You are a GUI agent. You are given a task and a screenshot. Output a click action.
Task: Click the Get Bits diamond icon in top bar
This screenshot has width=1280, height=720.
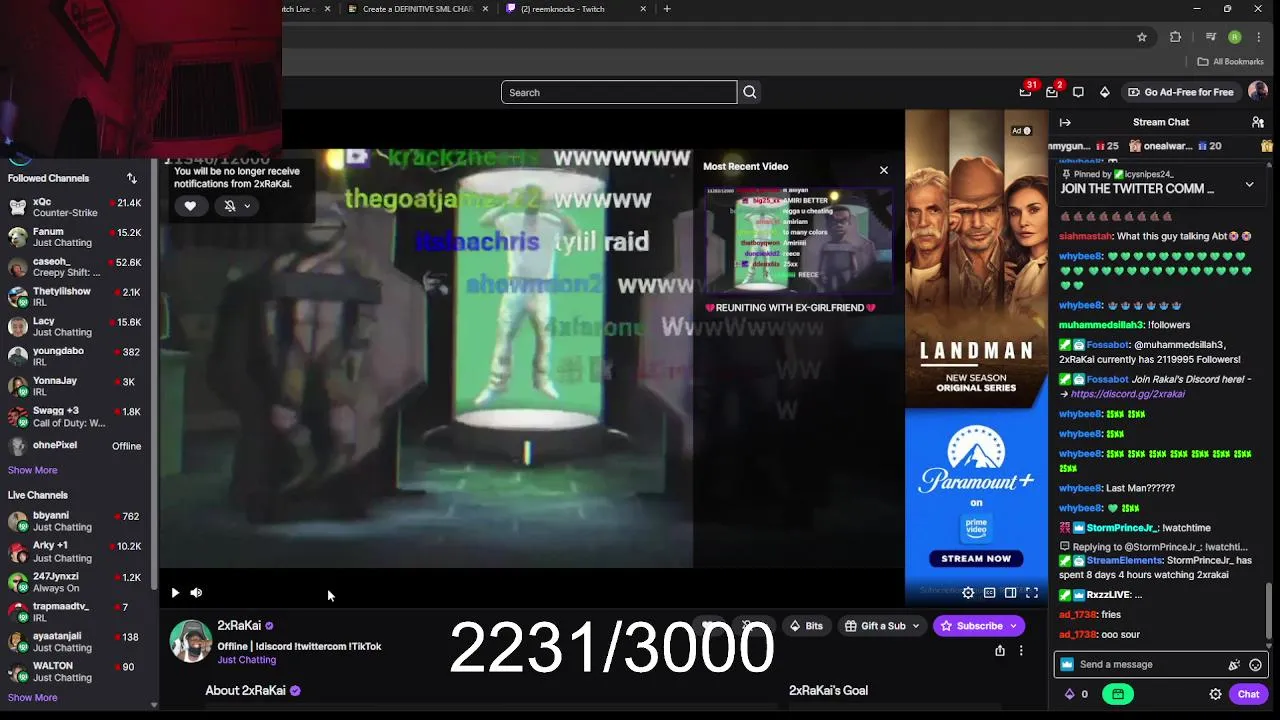(1104, 92)
